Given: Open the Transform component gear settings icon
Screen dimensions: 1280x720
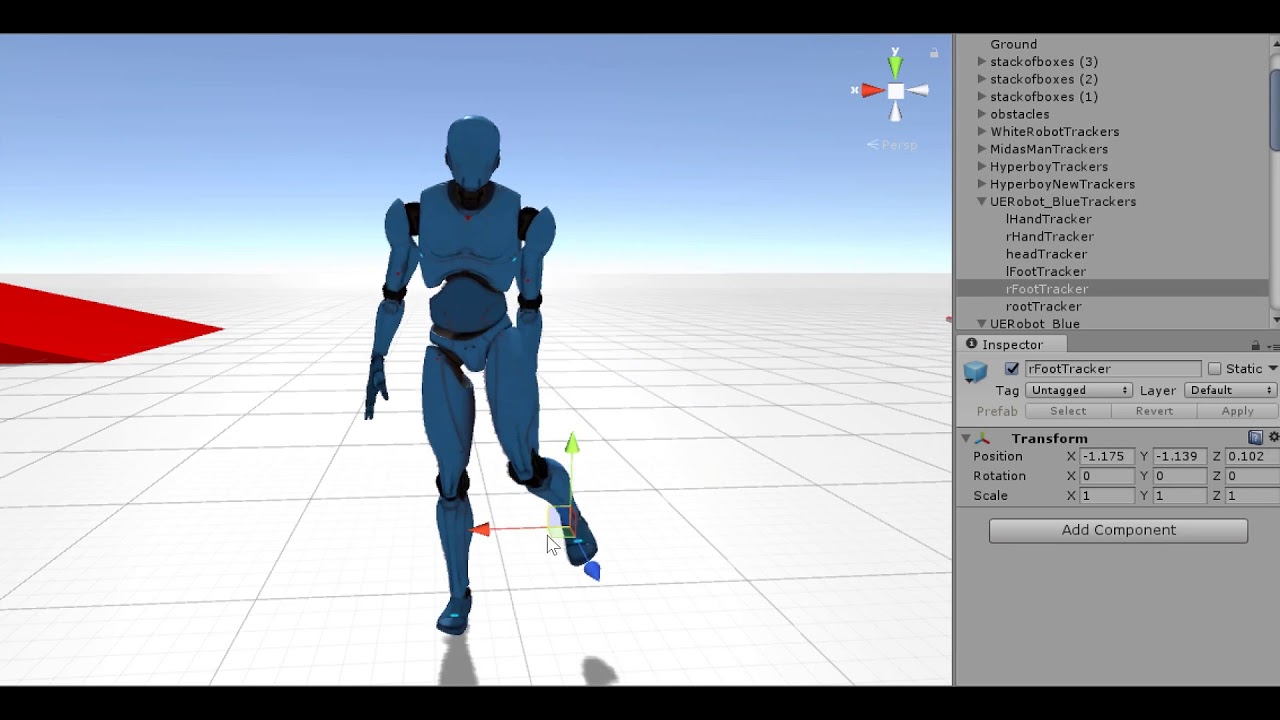Looking at the screenshot, I should [1272, 438].
